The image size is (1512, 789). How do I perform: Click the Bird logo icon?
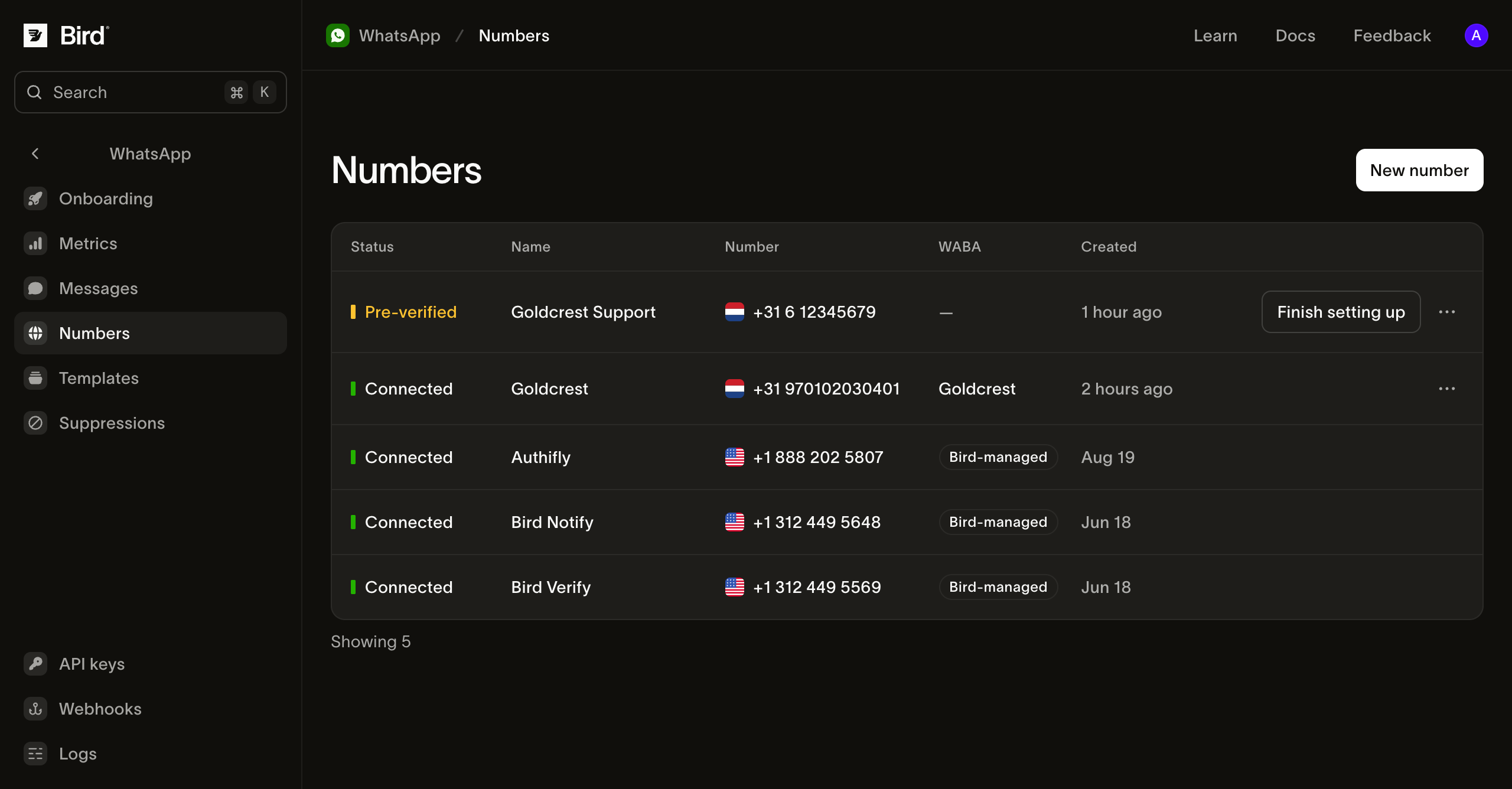pos(35,35)
